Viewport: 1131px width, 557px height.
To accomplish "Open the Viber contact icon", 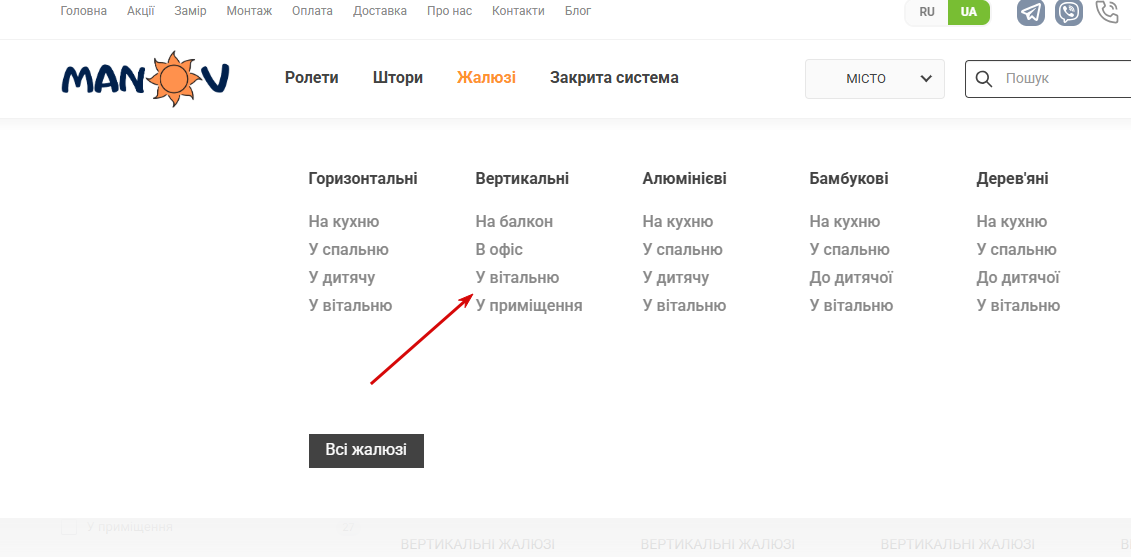I will 1069,12.
